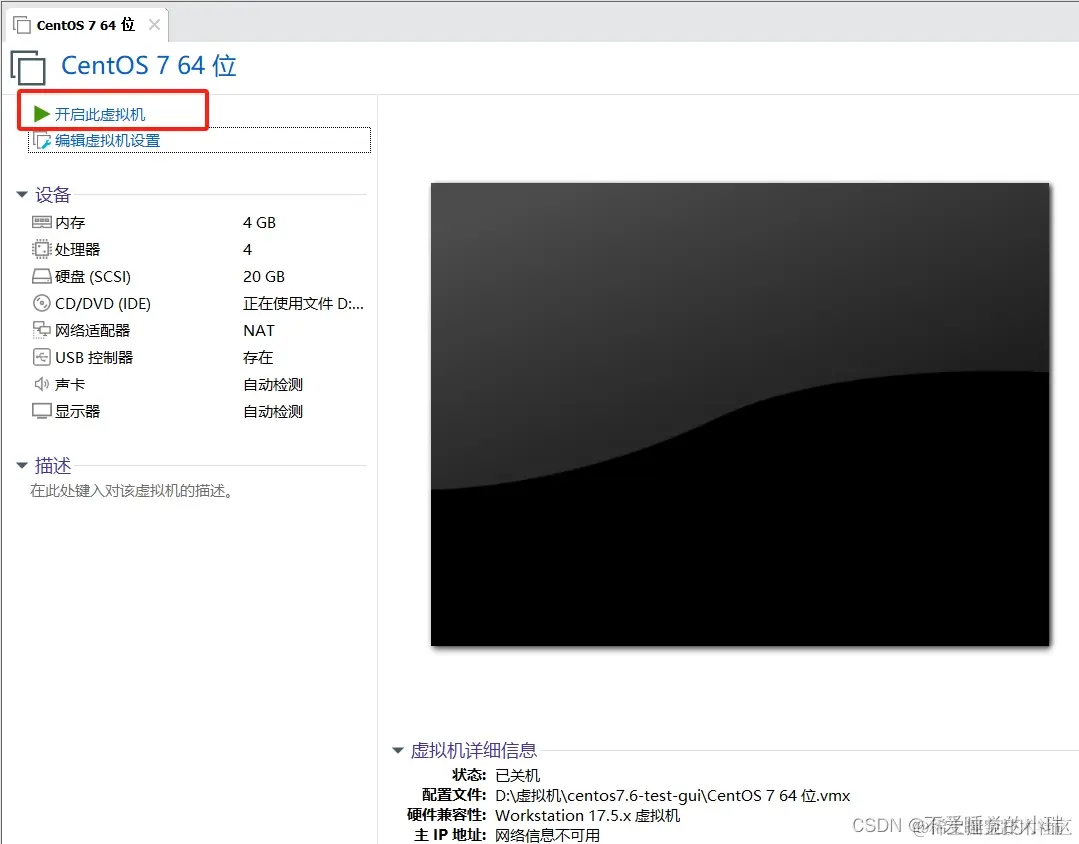Select the 显示器 row label
This screenshot has width=1079, height=844.
pos(78,411)
